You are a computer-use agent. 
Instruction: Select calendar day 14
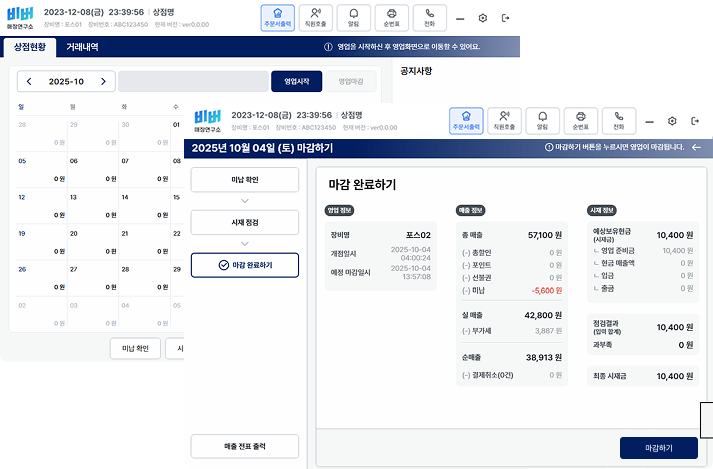pyautogui.click(x=144, y=206)
